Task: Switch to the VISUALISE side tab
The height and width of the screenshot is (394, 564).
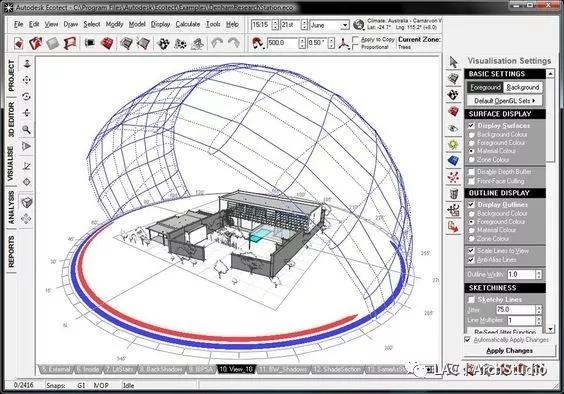Action: (x=11, y=163)
